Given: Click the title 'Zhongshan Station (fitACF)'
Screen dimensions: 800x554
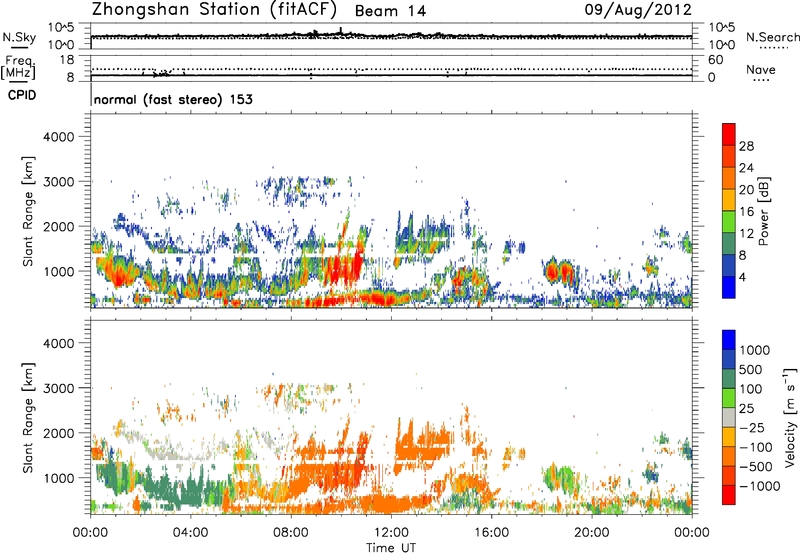Looking at the screenshot, I should point(214,10).
